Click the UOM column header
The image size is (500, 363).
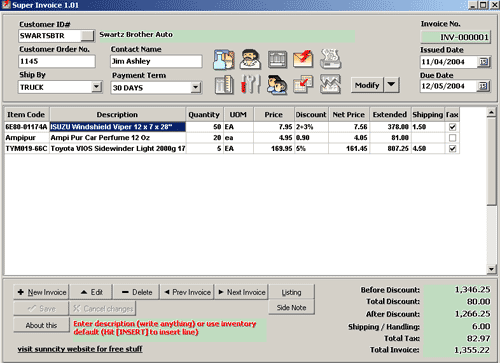pos(238,115)
